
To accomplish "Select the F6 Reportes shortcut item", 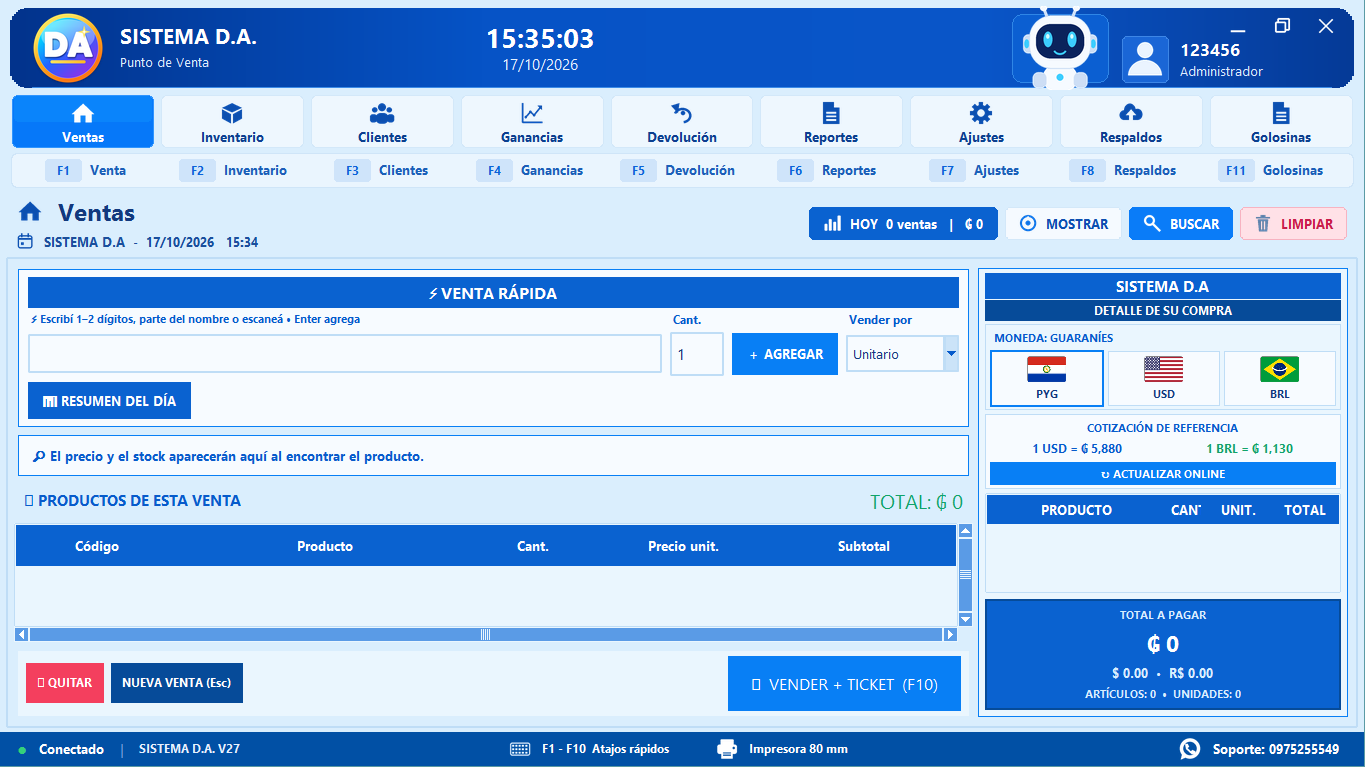I will pyautogui.click(x=827, y=171).
